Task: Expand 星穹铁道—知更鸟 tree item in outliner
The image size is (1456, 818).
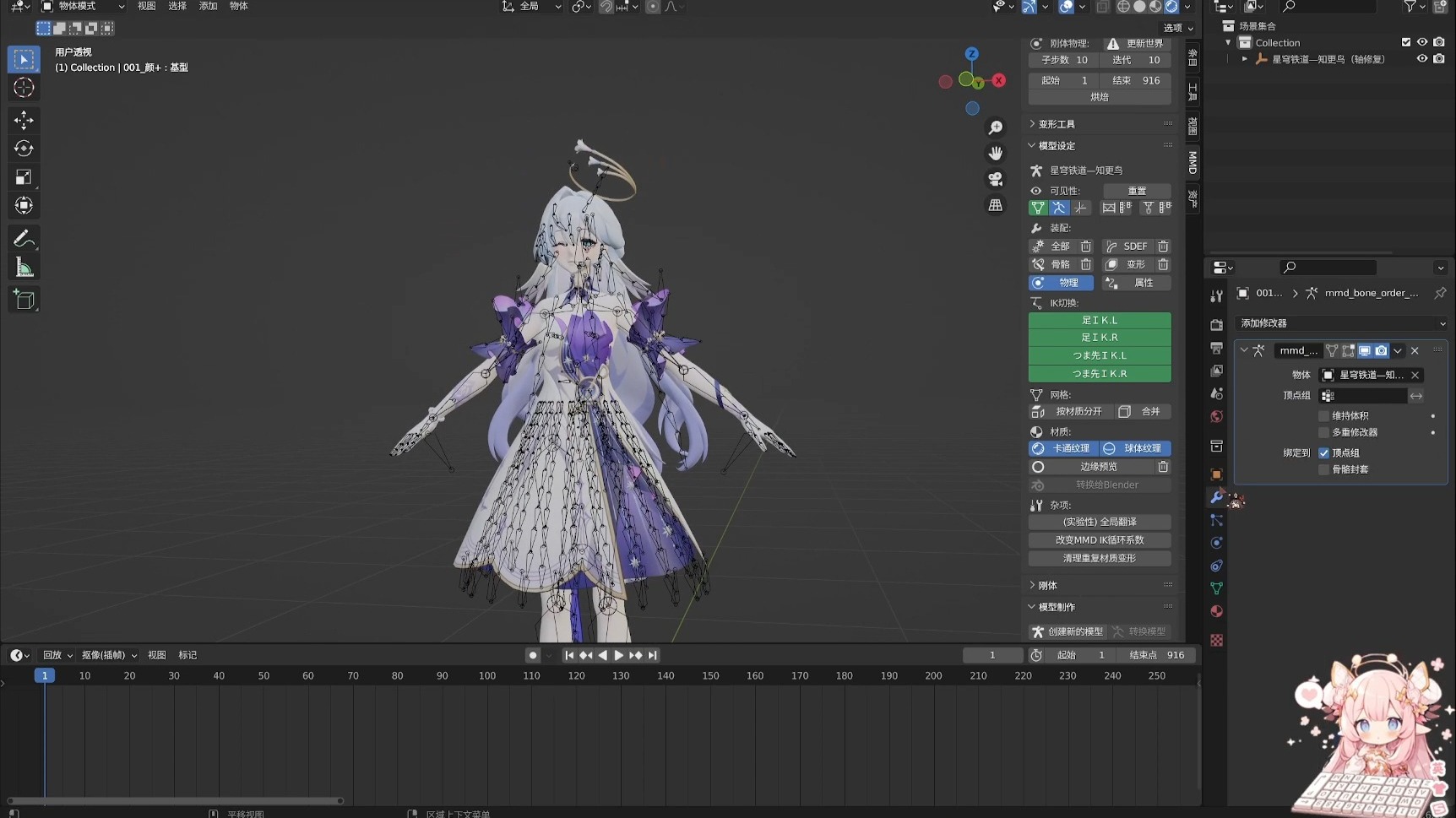Action: pyautogui.click(x=1244, y=59)
